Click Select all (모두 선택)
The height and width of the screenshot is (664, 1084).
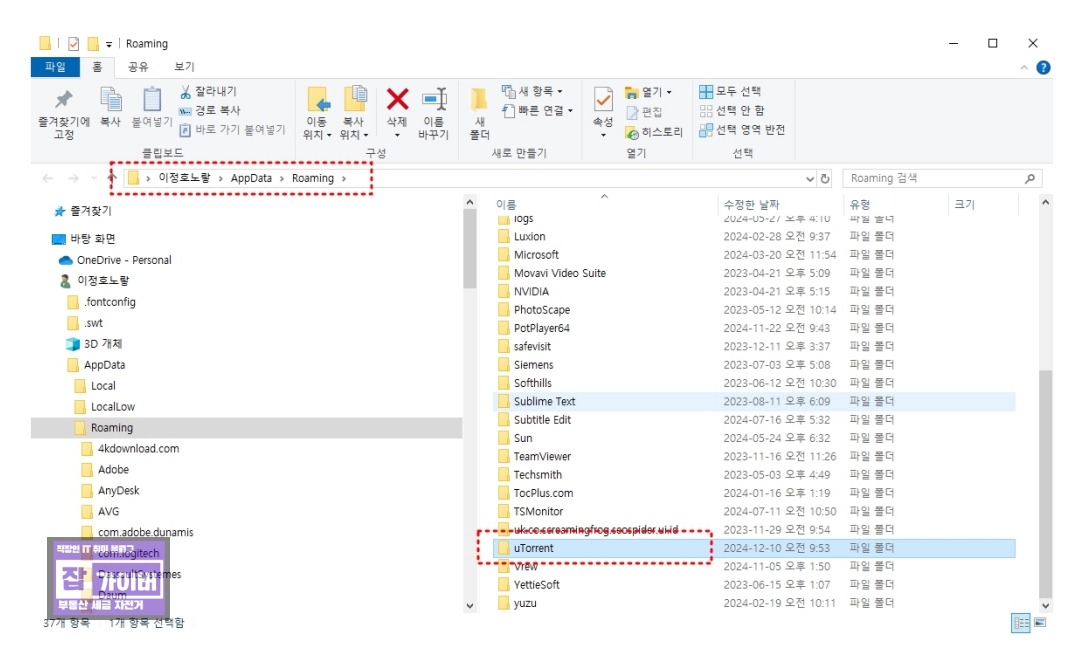coord(730,91)
